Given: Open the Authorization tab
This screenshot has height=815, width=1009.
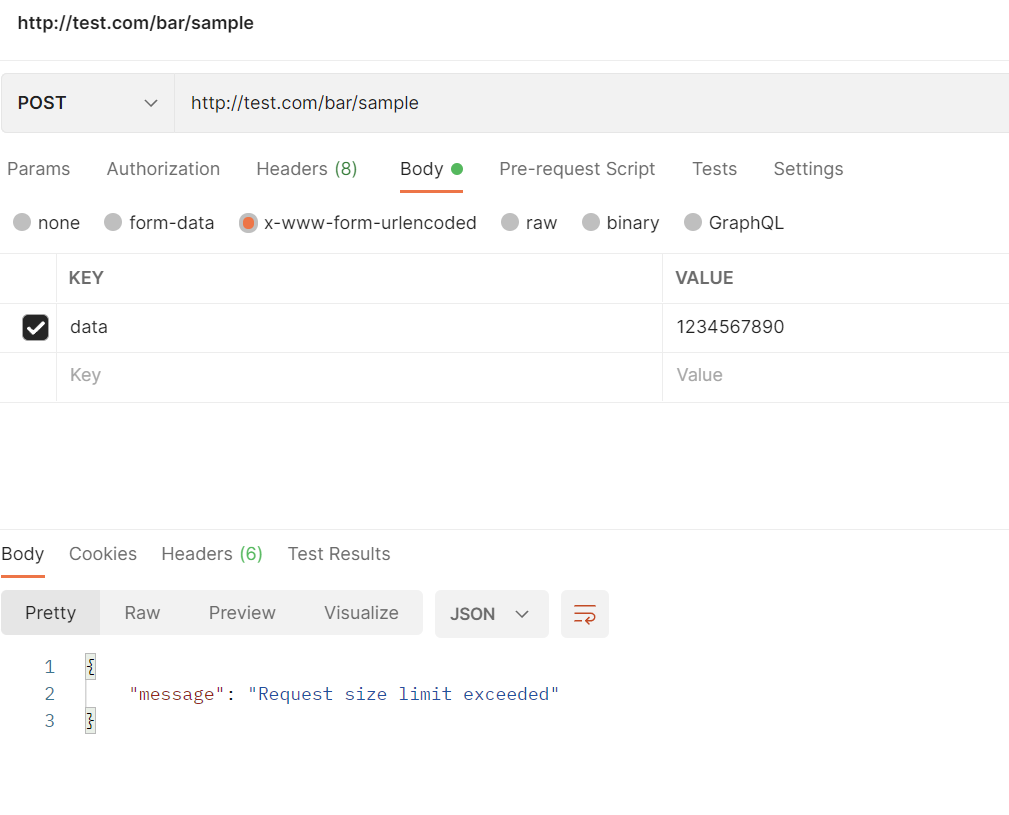Looking at the screenshot, I should 163,169.
